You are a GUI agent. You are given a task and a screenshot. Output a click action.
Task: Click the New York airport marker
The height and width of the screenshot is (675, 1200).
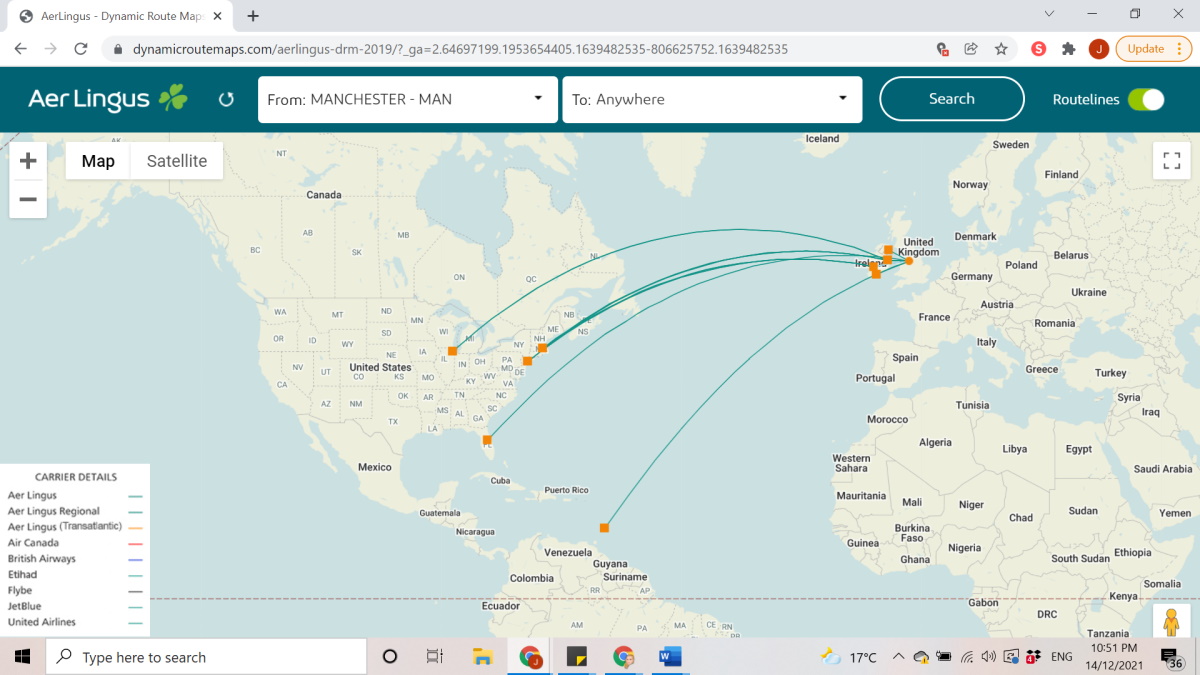(x=527, y=361)
